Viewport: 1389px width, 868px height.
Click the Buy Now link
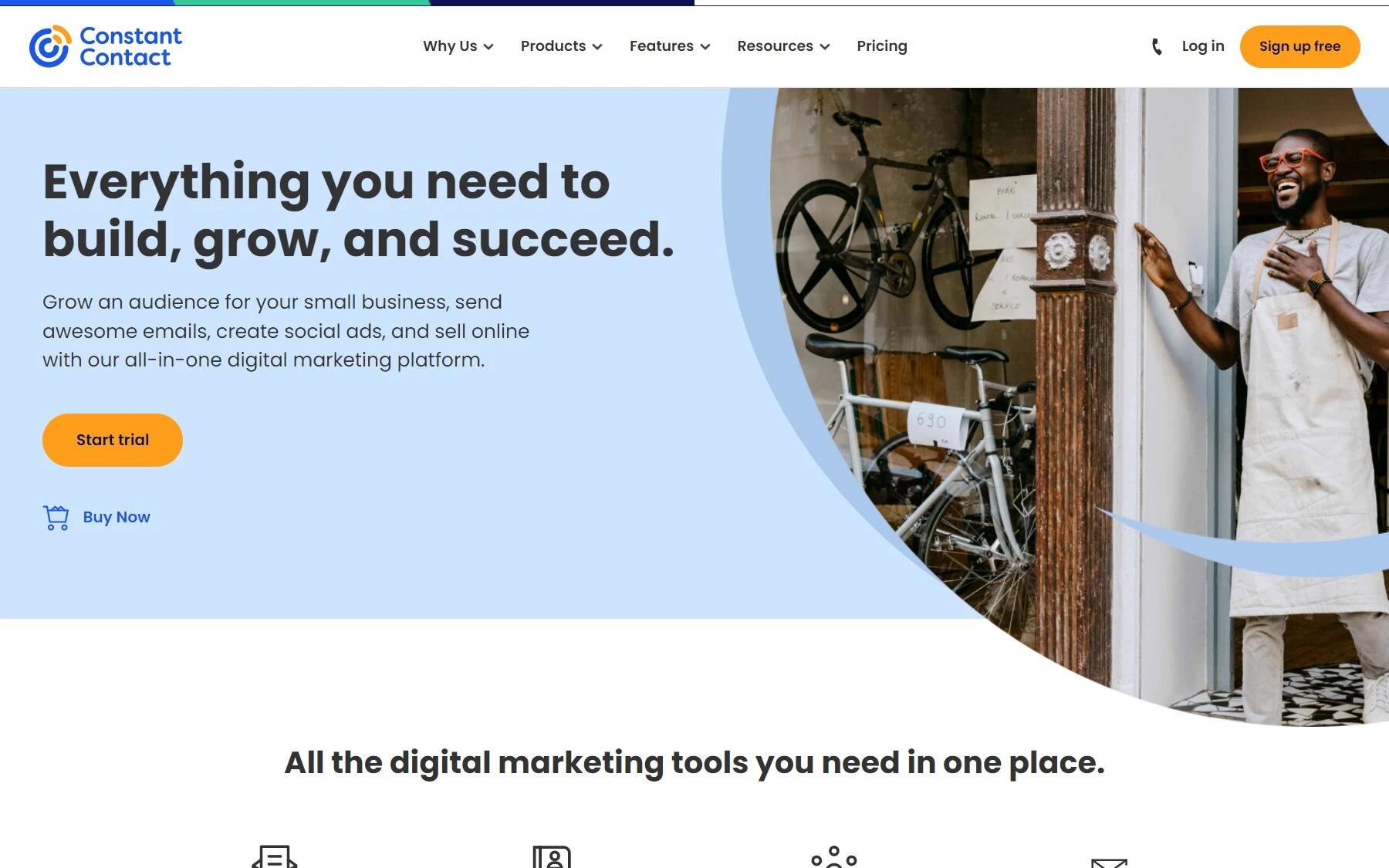tap(117, 517)
